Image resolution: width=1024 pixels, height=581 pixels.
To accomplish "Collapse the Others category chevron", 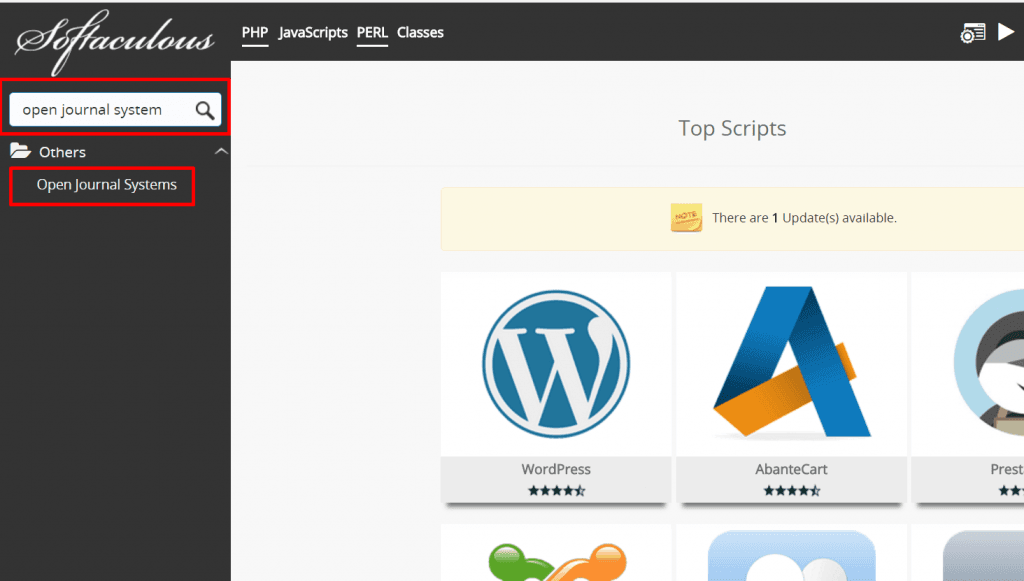I will [x=221, y=151].
